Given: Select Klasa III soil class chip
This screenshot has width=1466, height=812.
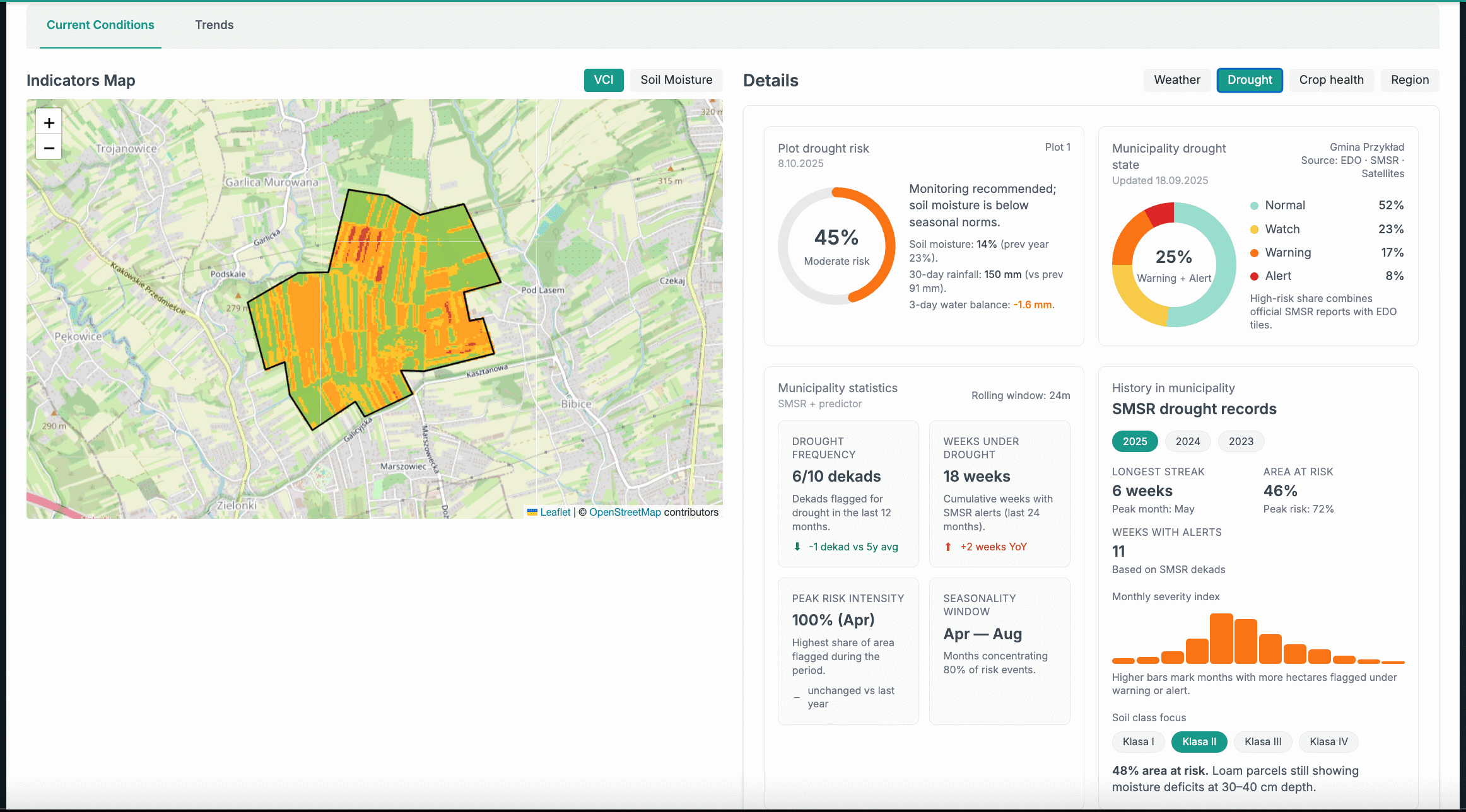Looking at the screenshot, I should click(1263, 741).
